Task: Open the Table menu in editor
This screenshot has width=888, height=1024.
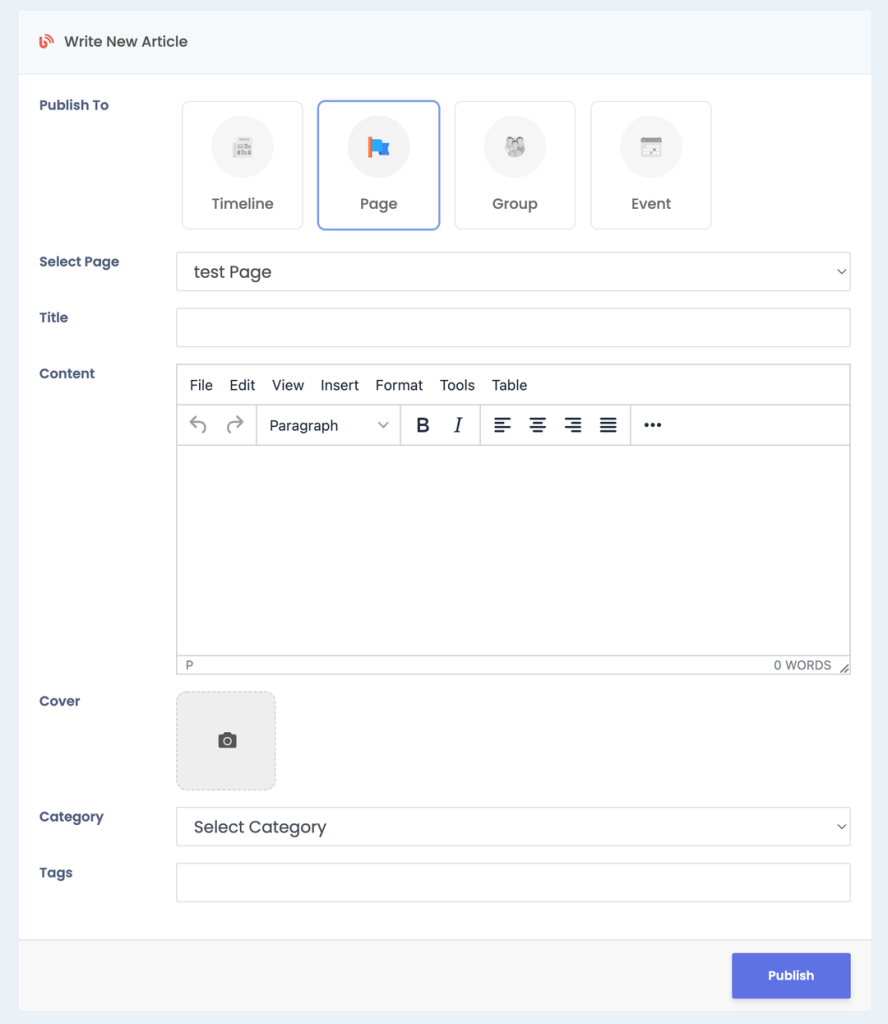Action: [509, 385]
